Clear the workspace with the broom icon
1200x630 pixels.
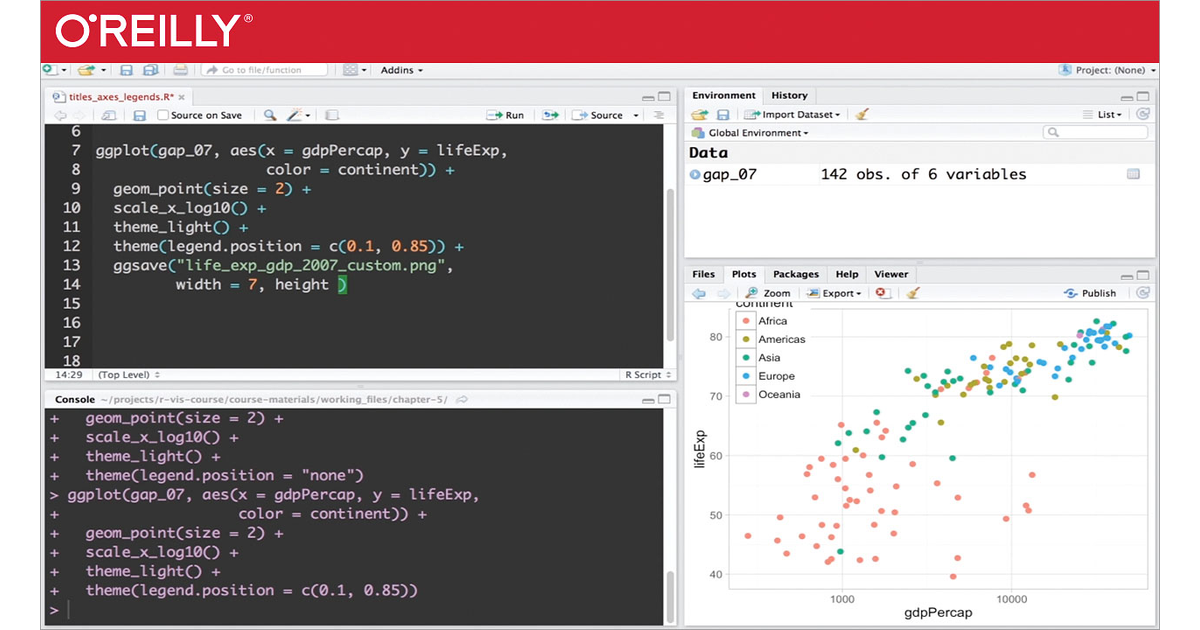[x=862, y=114]
